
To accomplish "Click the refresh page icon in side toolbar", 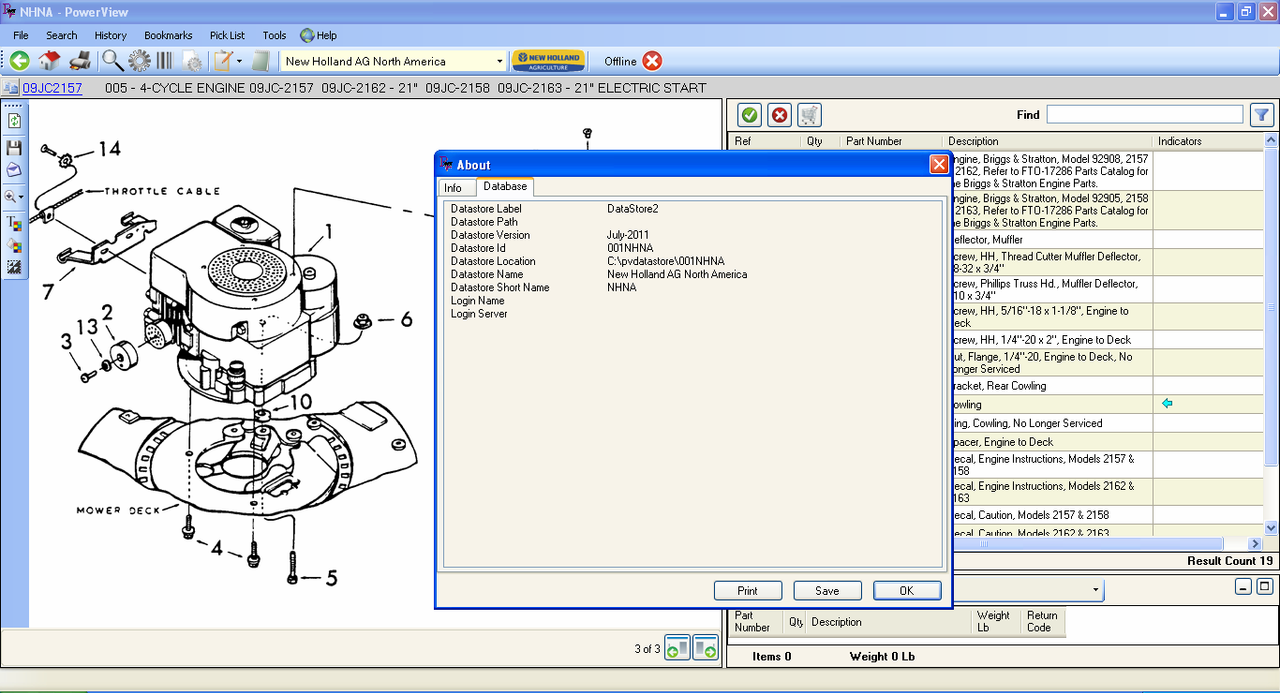I will click(14, 121).
